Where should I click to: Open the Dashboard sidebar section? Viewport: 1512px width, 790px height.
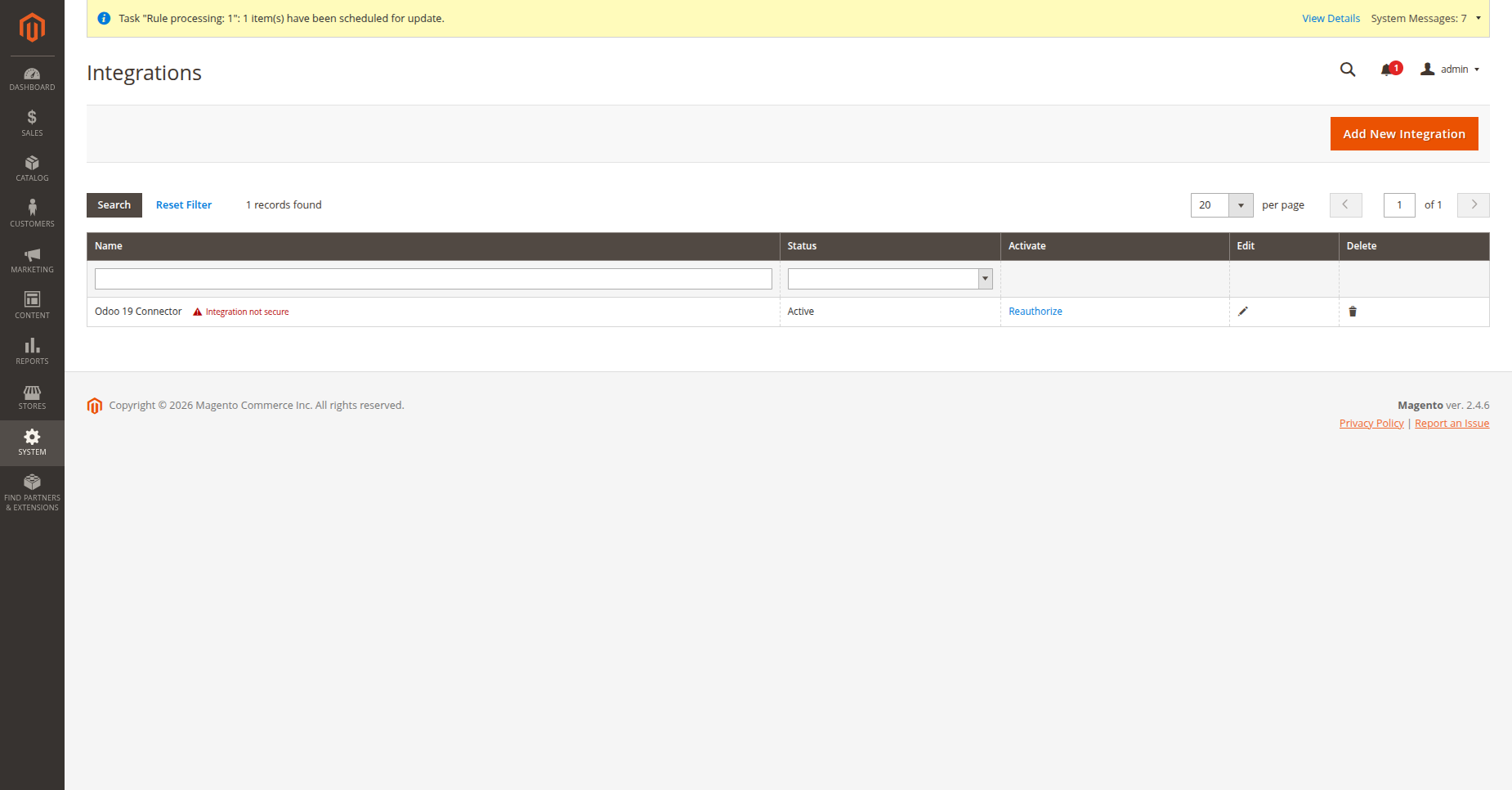pyautogui.click(x=32, y=79)
